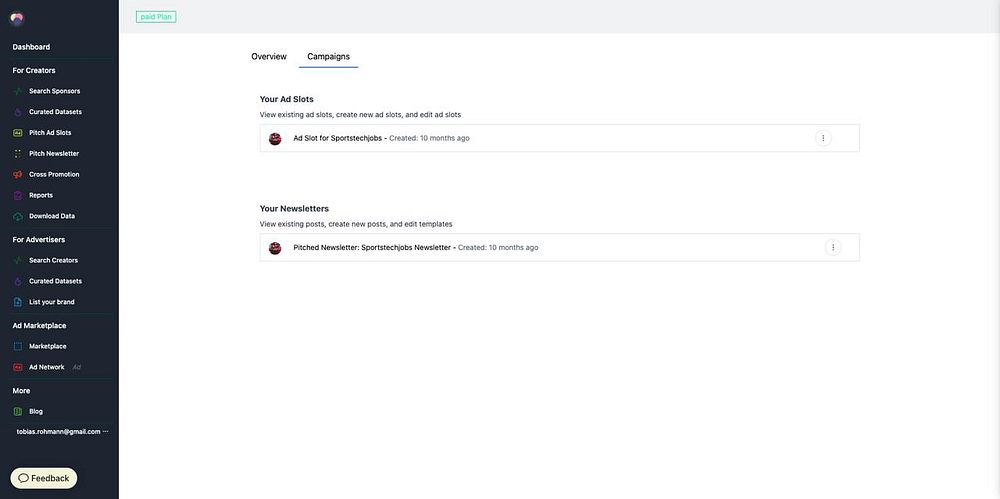Viewport: 1000px width, 499px height.
Task: Open the Reports icon
Action: (x=18, y=195)
